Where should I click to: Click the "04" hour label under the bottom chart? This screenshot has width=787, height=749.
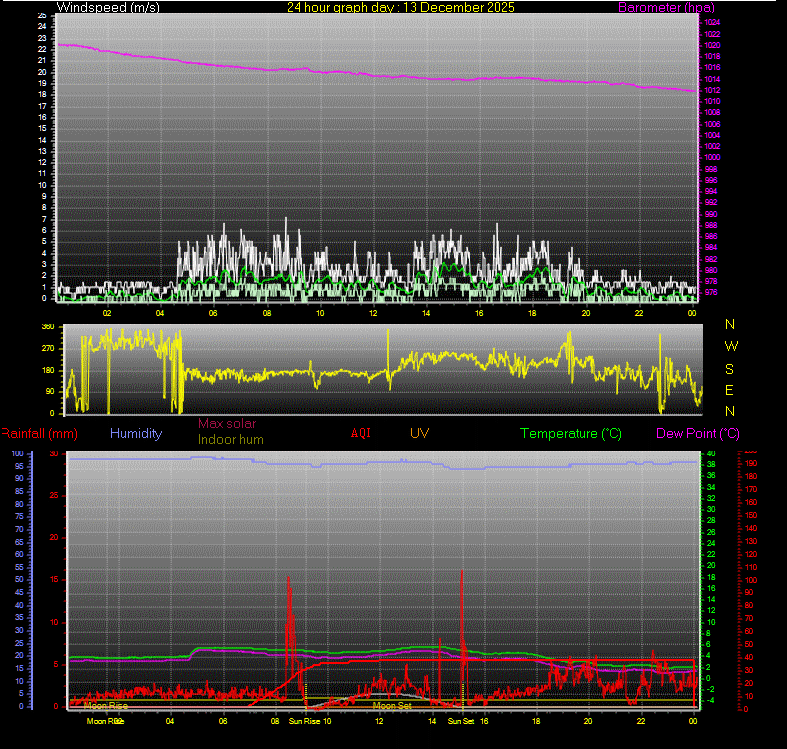170,721
